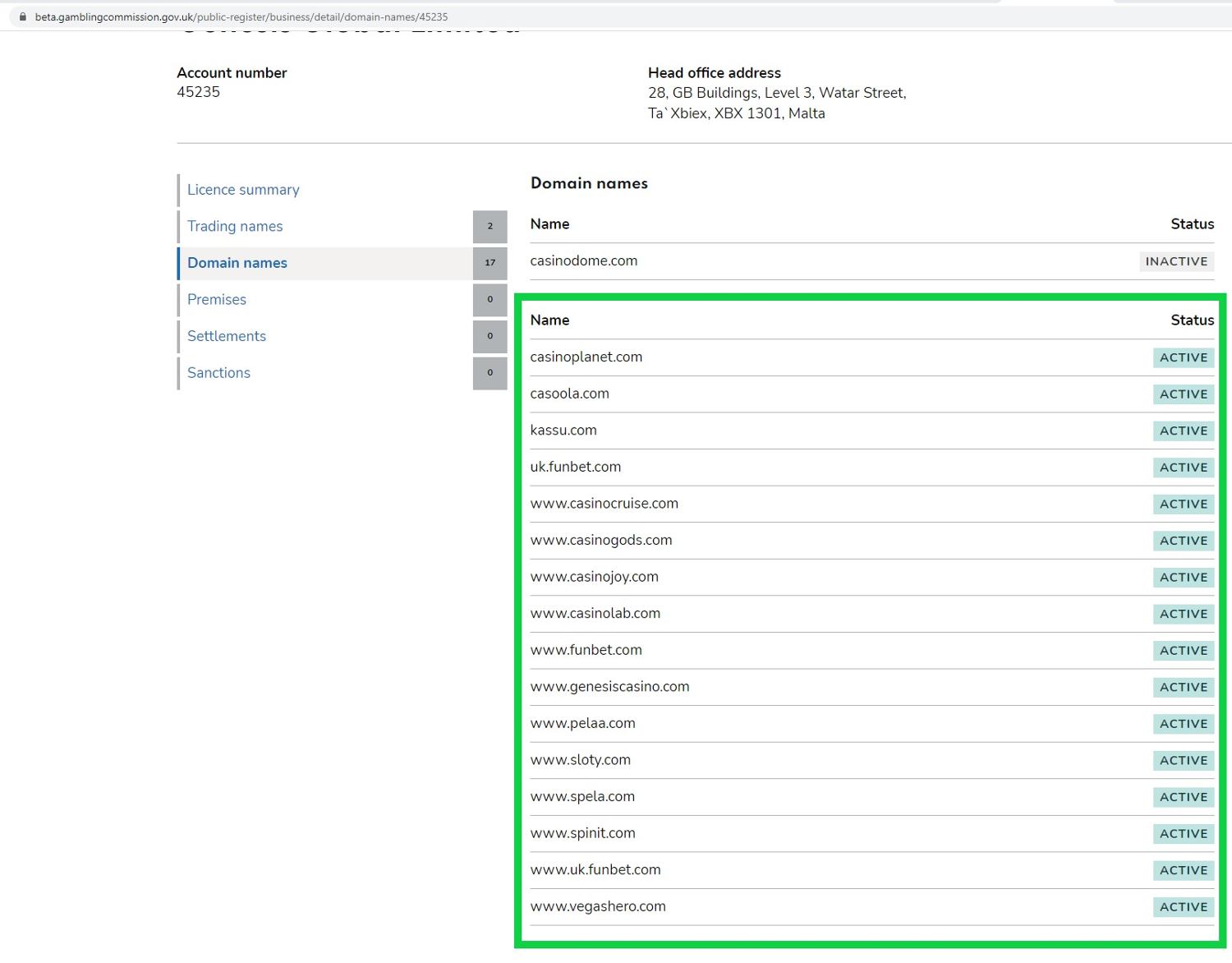Click the padlock icon in address bar
Viewport: 1232px width, 963px height.
pos(22,16)
